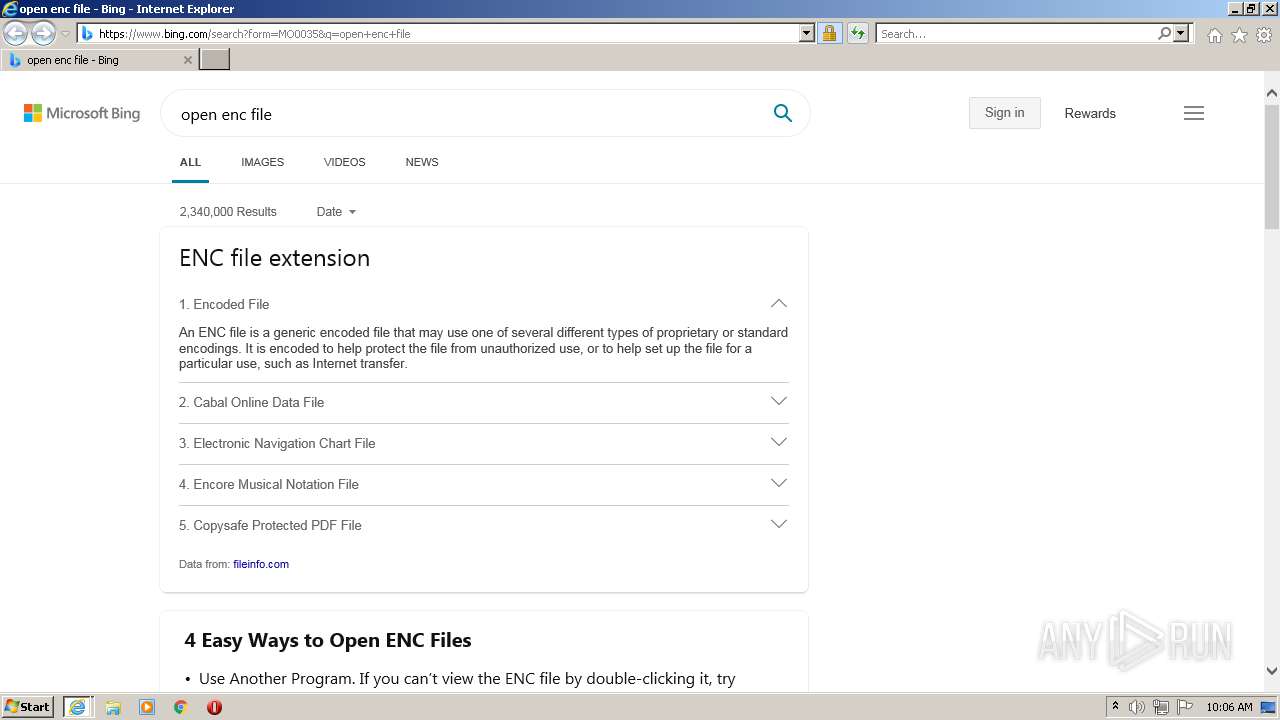This screenshot has height=720, width=1280.
Task: Open a new blank tab
Action: coord(215,60)
